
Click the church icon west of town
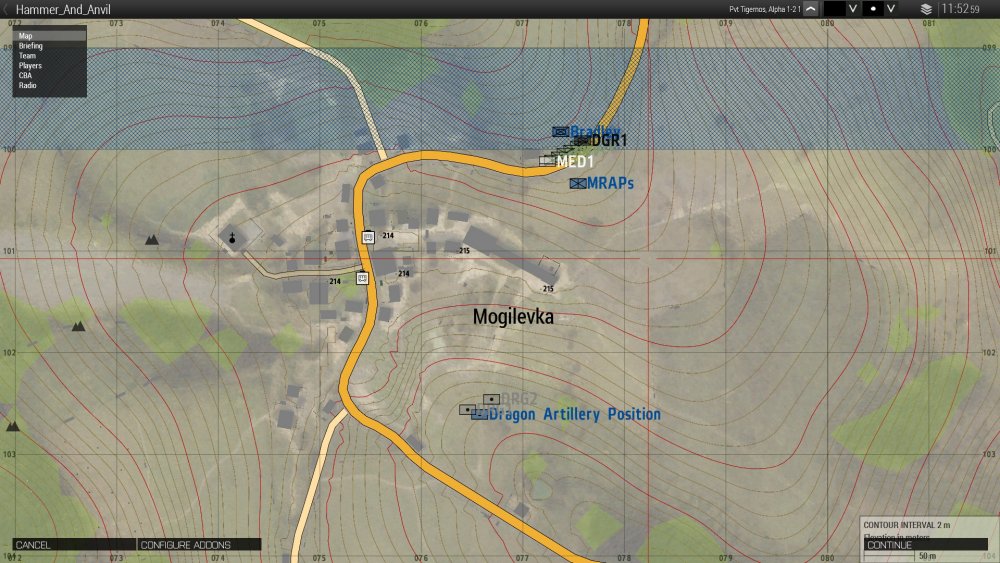point(232,238)
